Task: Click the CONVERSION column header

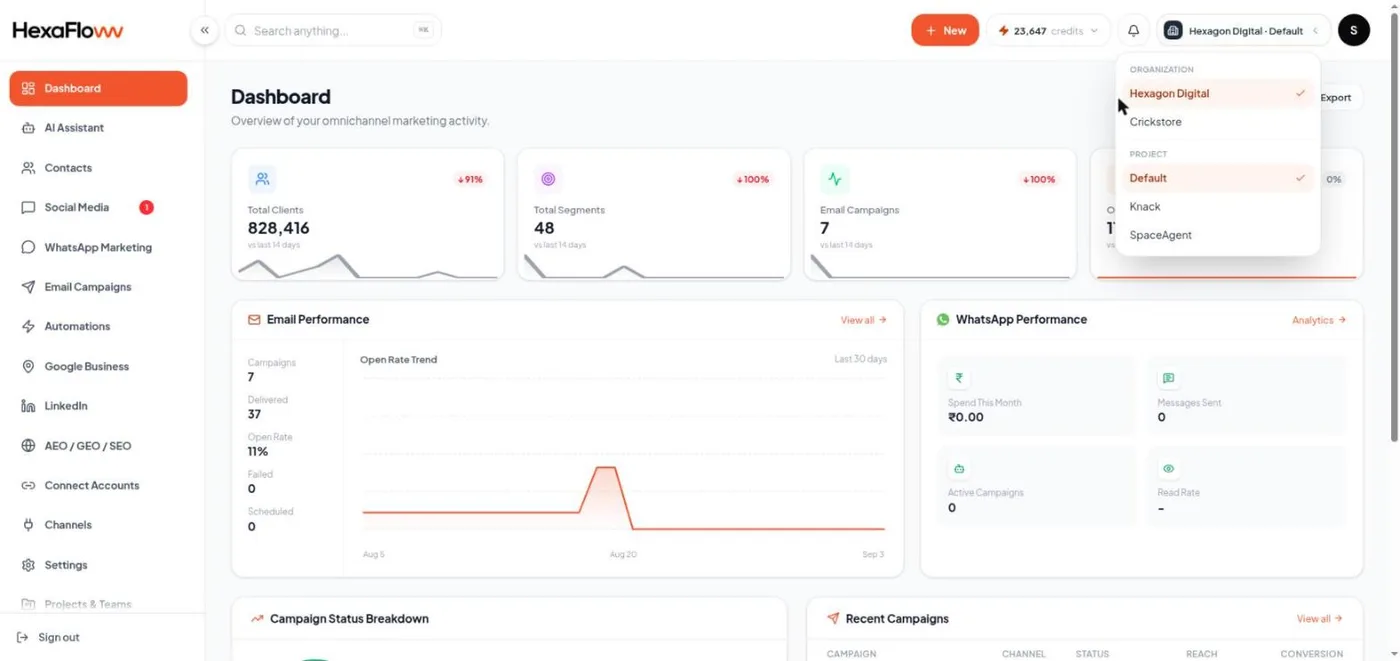Action: (1312, 654)
